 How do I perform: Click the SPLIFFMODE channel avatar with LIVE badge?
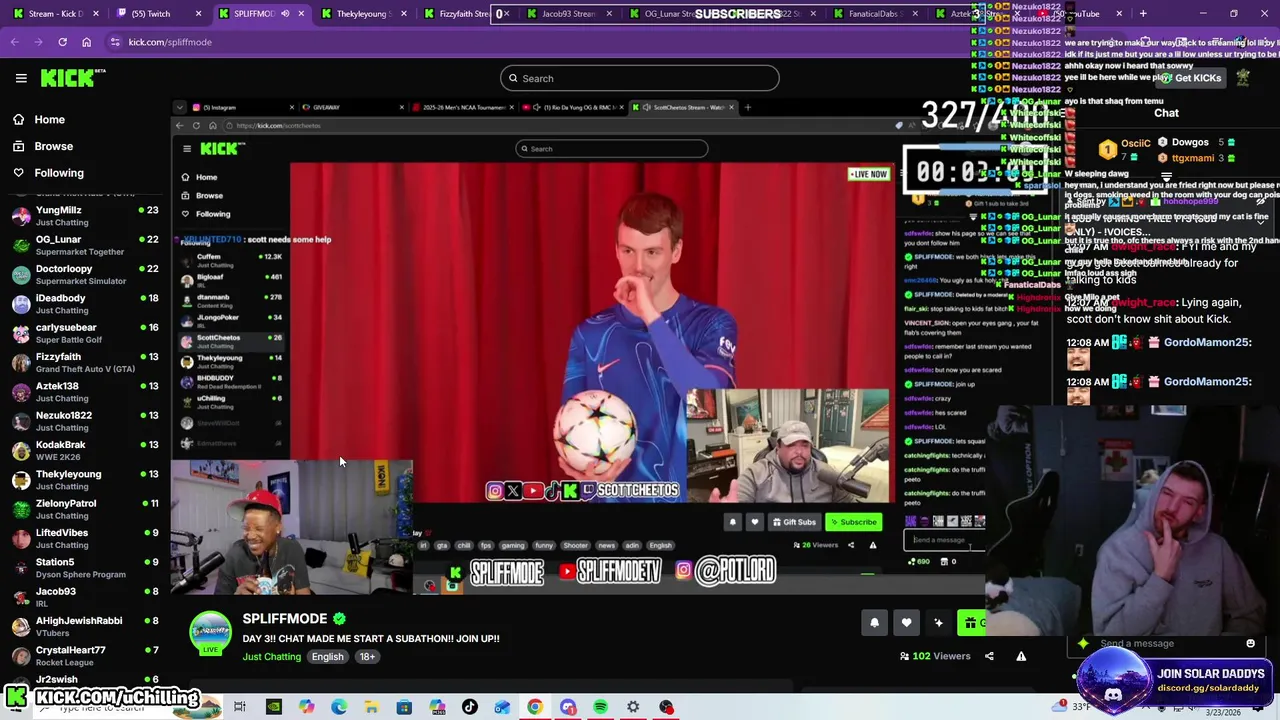coord(211,634)
